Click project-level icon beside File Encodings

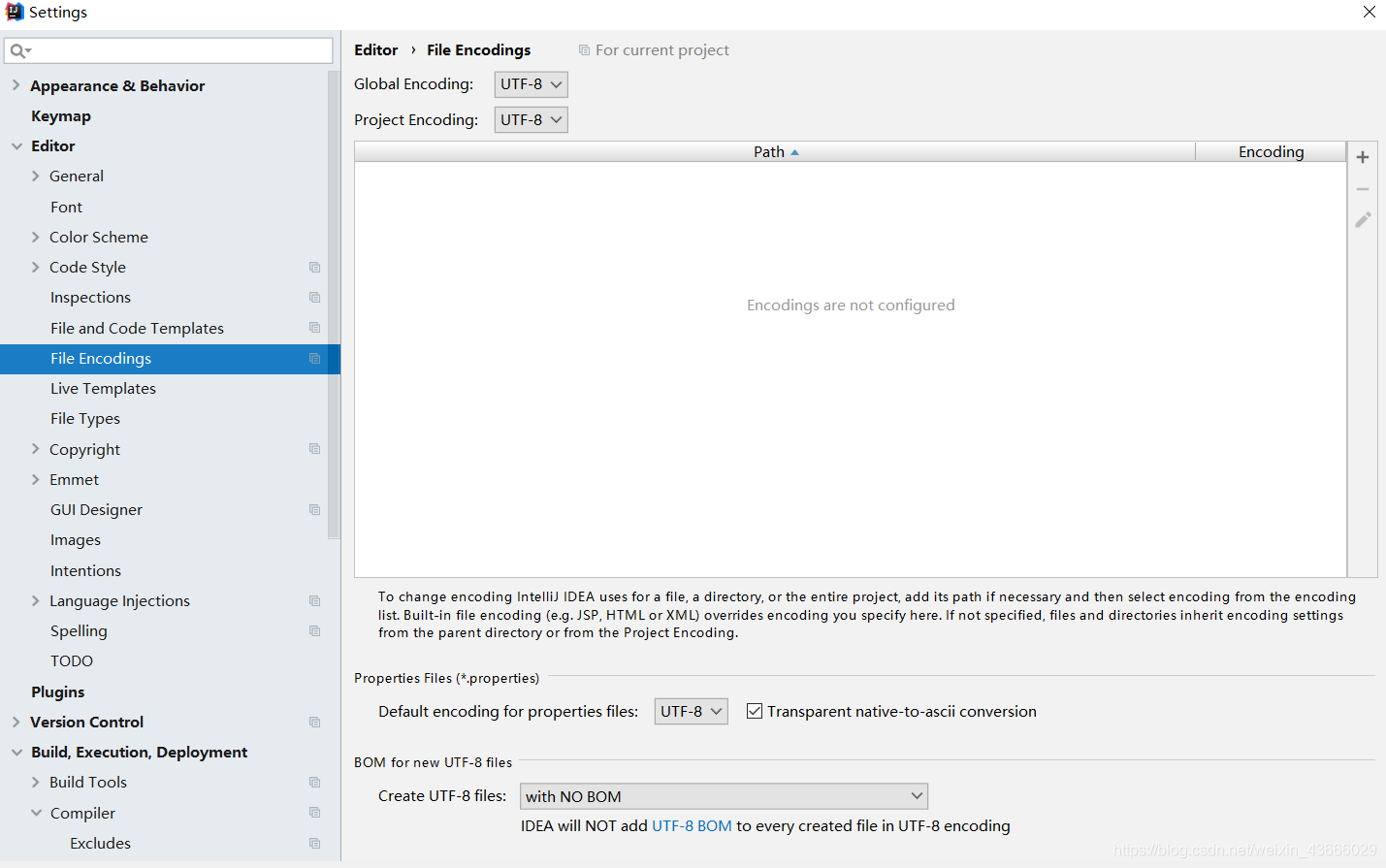pos(314,358)
